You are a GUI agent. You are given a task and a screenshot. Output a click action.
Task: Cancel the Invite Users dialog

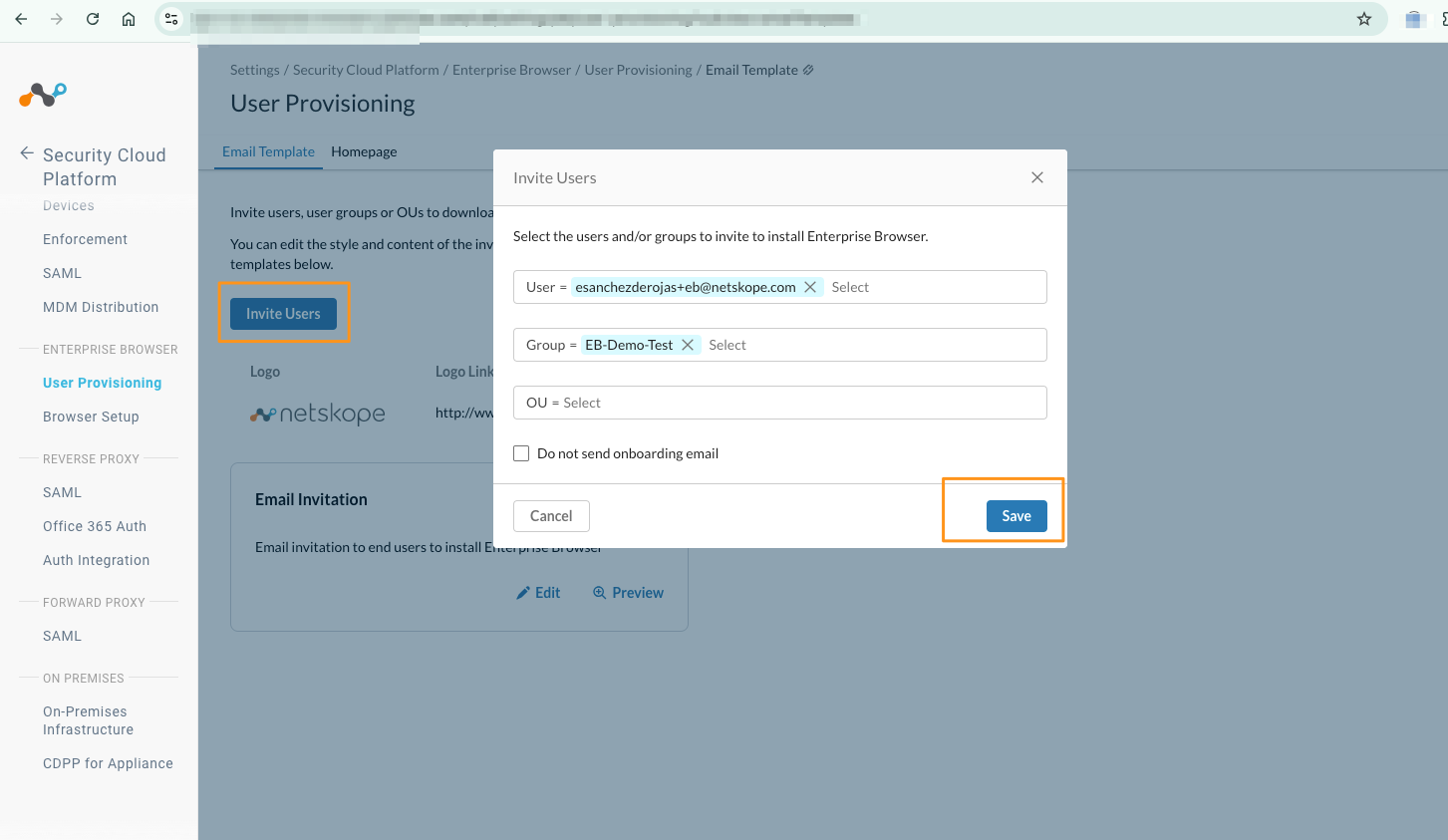551,516
